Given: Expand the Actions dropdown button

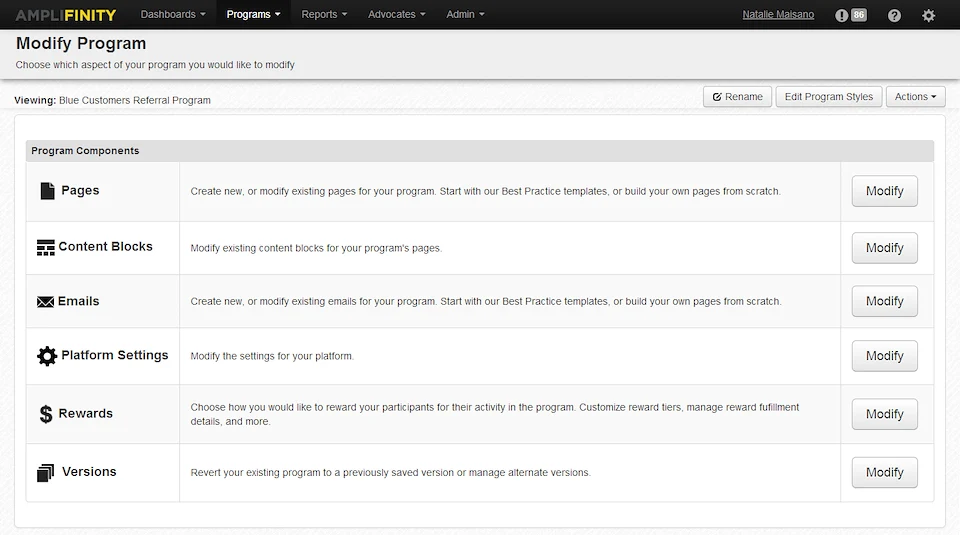Looking at the screenshot, I should pos(915,97).
